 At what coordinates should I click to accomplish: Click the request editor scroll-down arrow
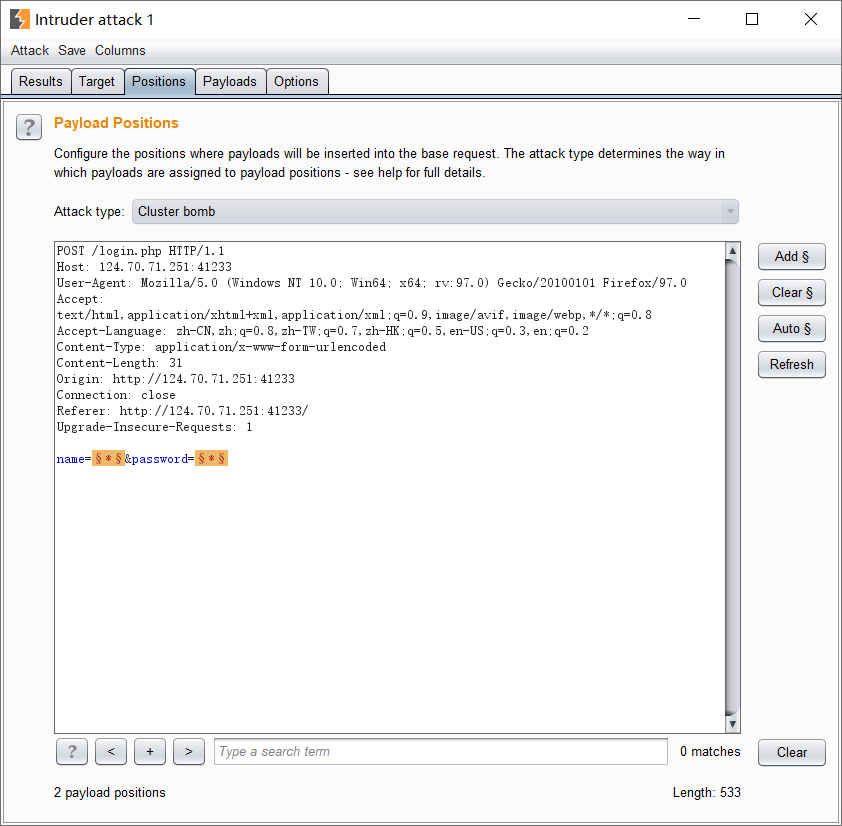point(732,724)
